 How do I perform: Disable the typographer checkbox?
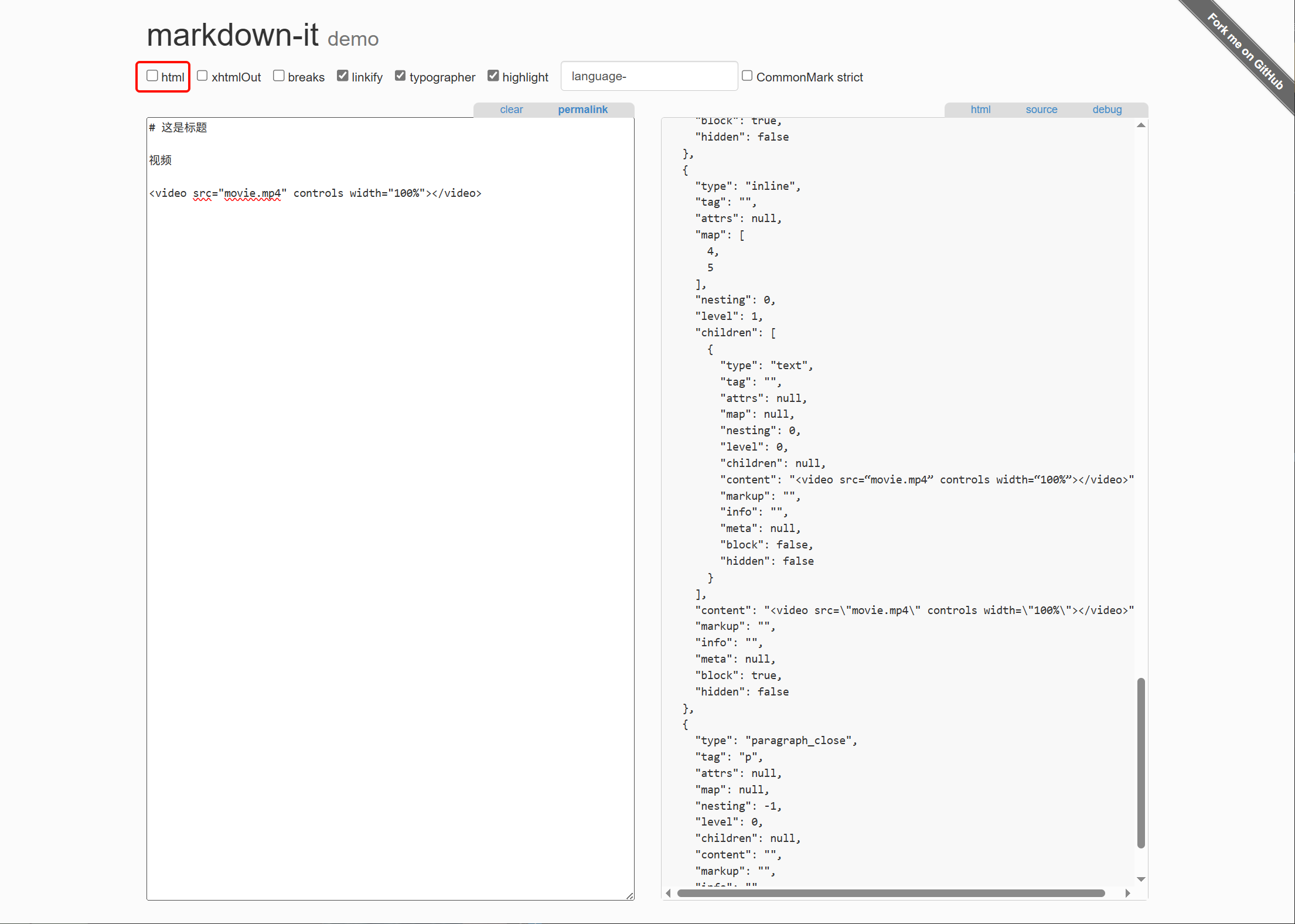(x=400, y=76)
